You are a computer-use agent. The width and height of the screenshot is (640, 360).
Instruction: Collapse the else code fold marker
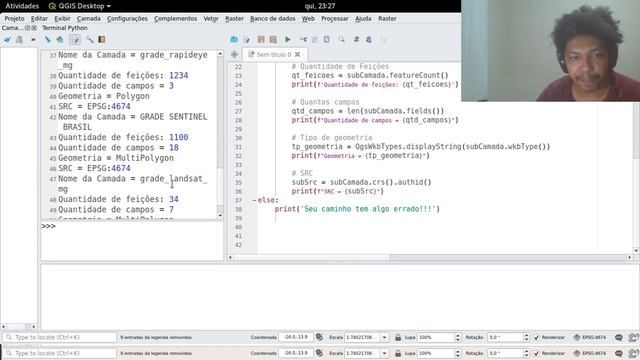click(254, 200)
